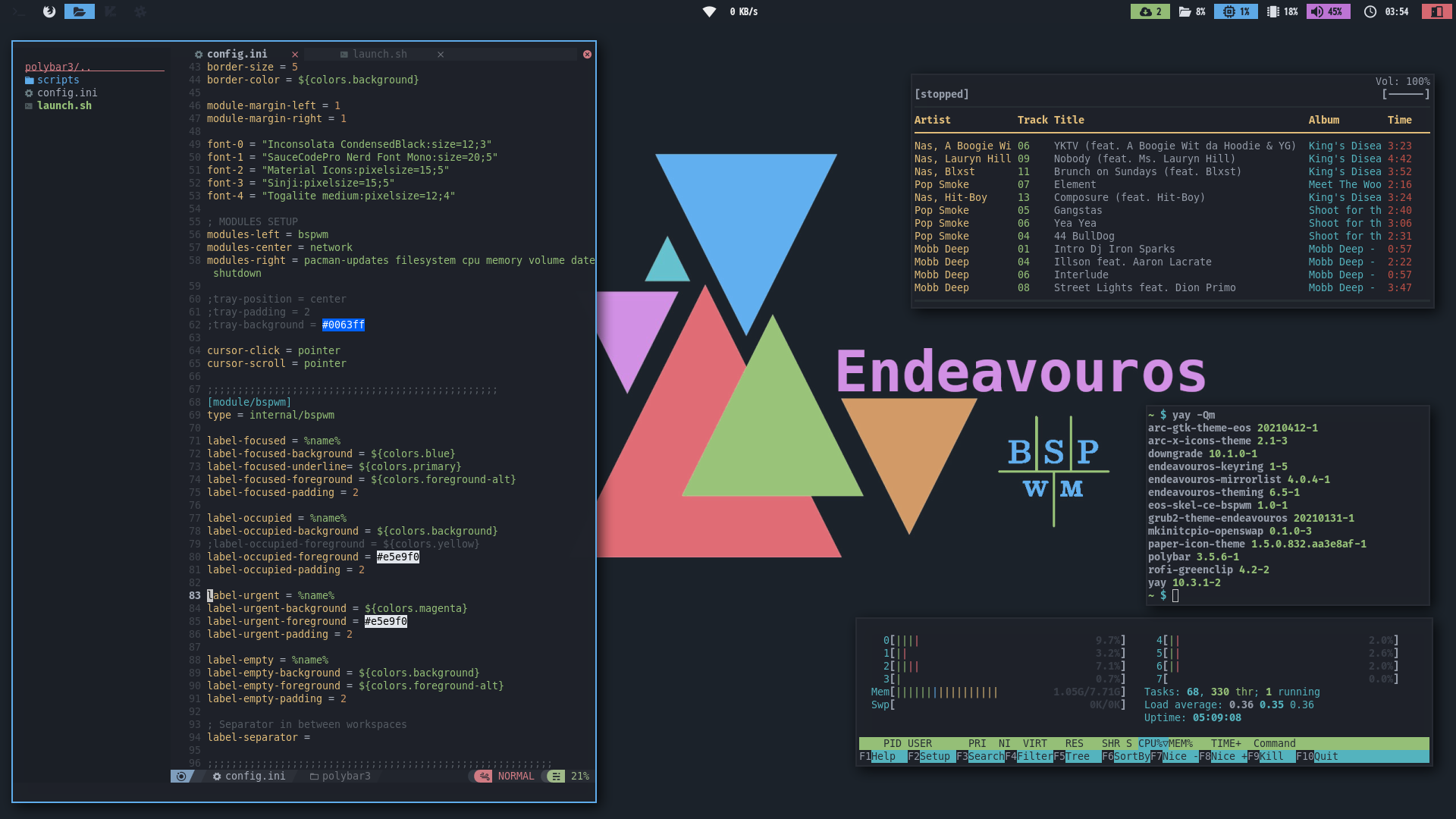Close the launch.sh tab with its X
The width and height of the screenshot is (1456, 819).
[x=441, y=55]
